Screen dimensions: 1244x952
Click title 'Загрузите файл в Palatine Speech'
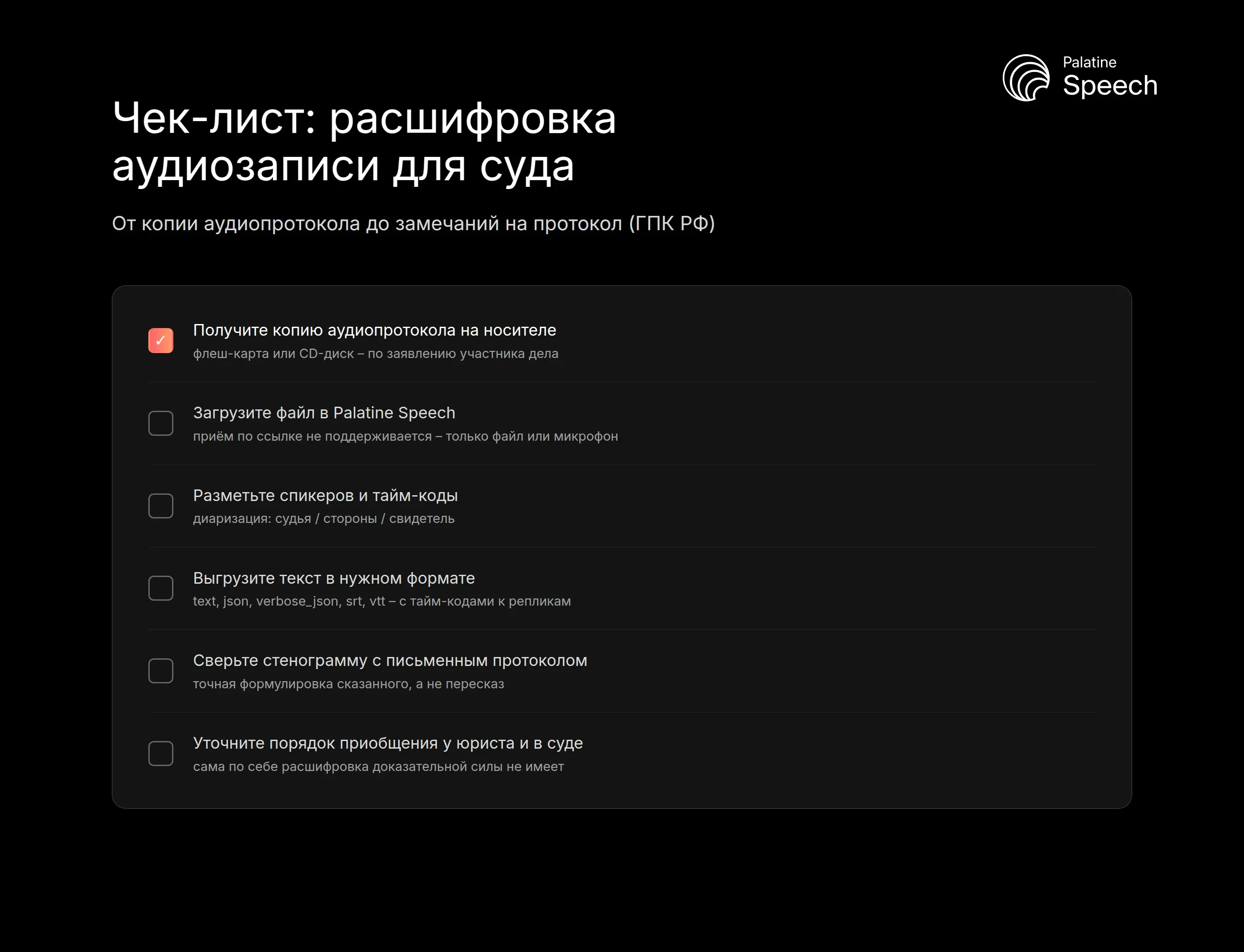(324, 413)
